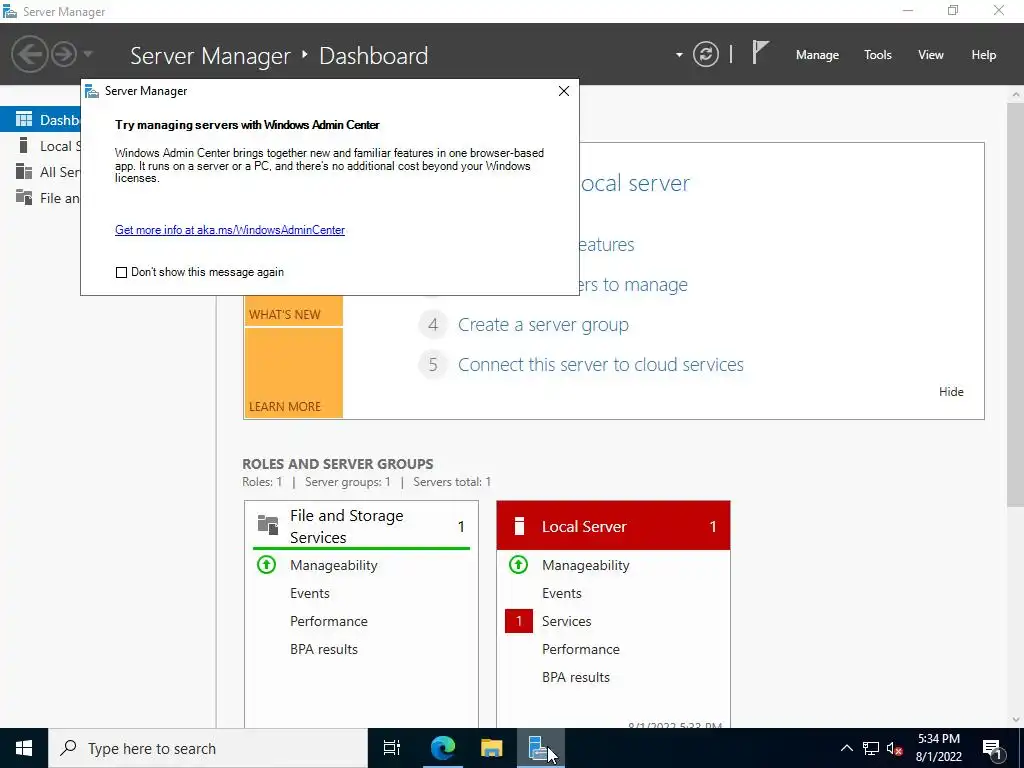Open the View menu

(x=931, y=55)
